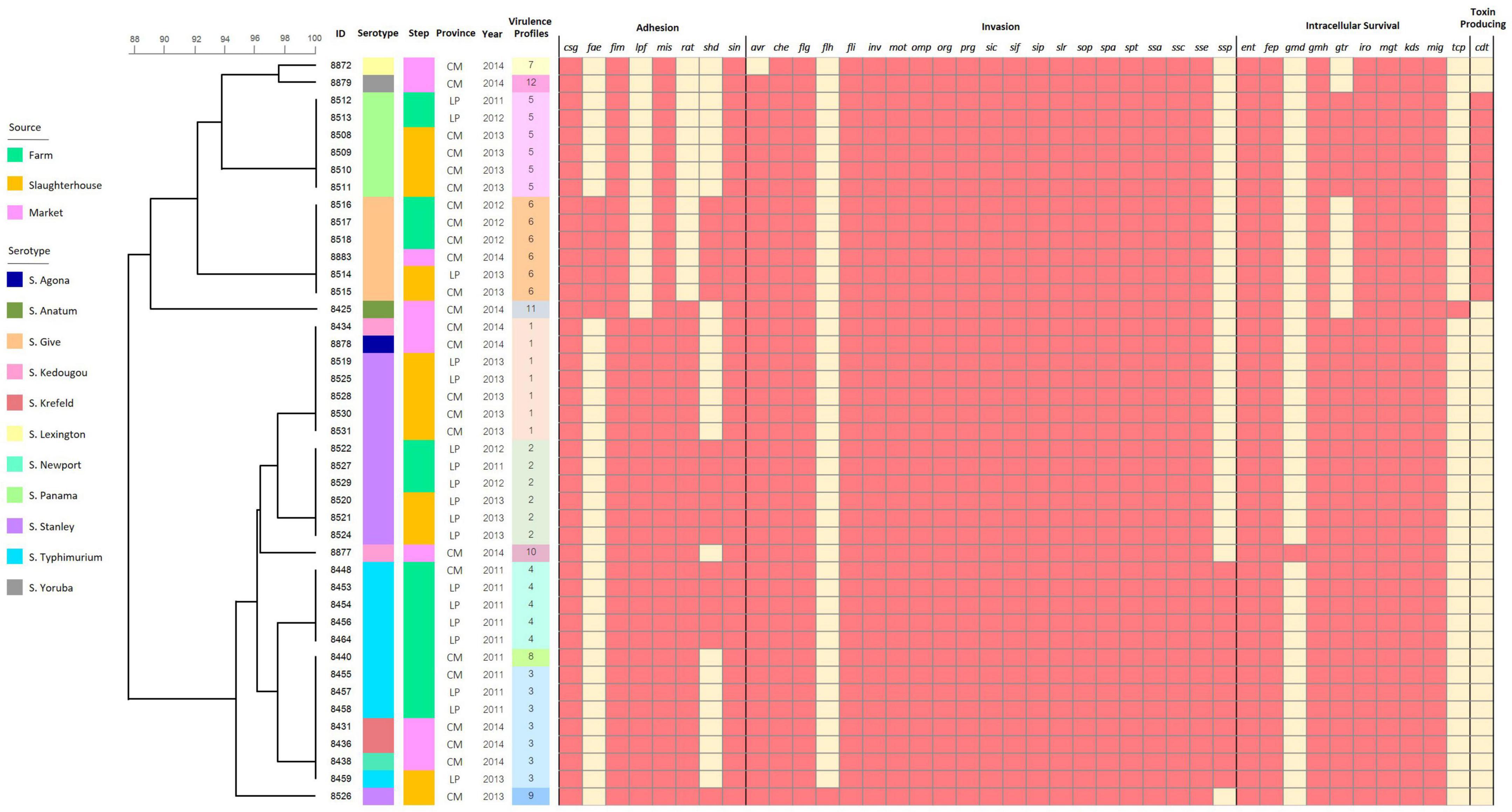Click the Toxin Producing group heading
This screenshot has width=1512, height=812.
click(1483, 18)
